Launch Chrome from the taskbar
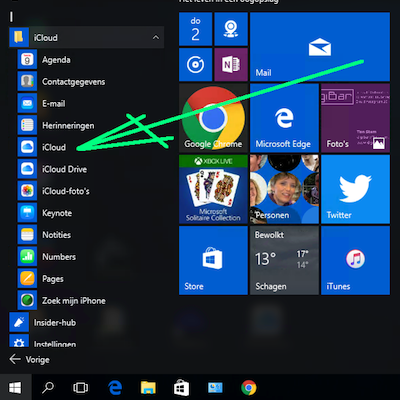400x400 pixels. 249,388
